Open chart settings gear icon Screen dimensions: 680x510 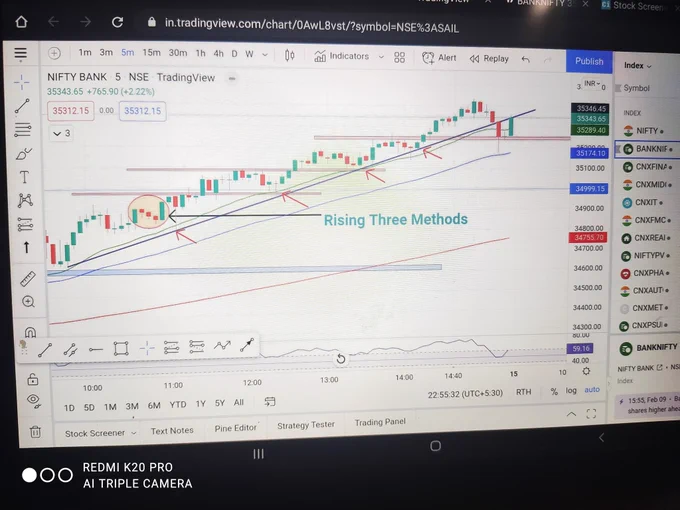click(x=586, y=371)
